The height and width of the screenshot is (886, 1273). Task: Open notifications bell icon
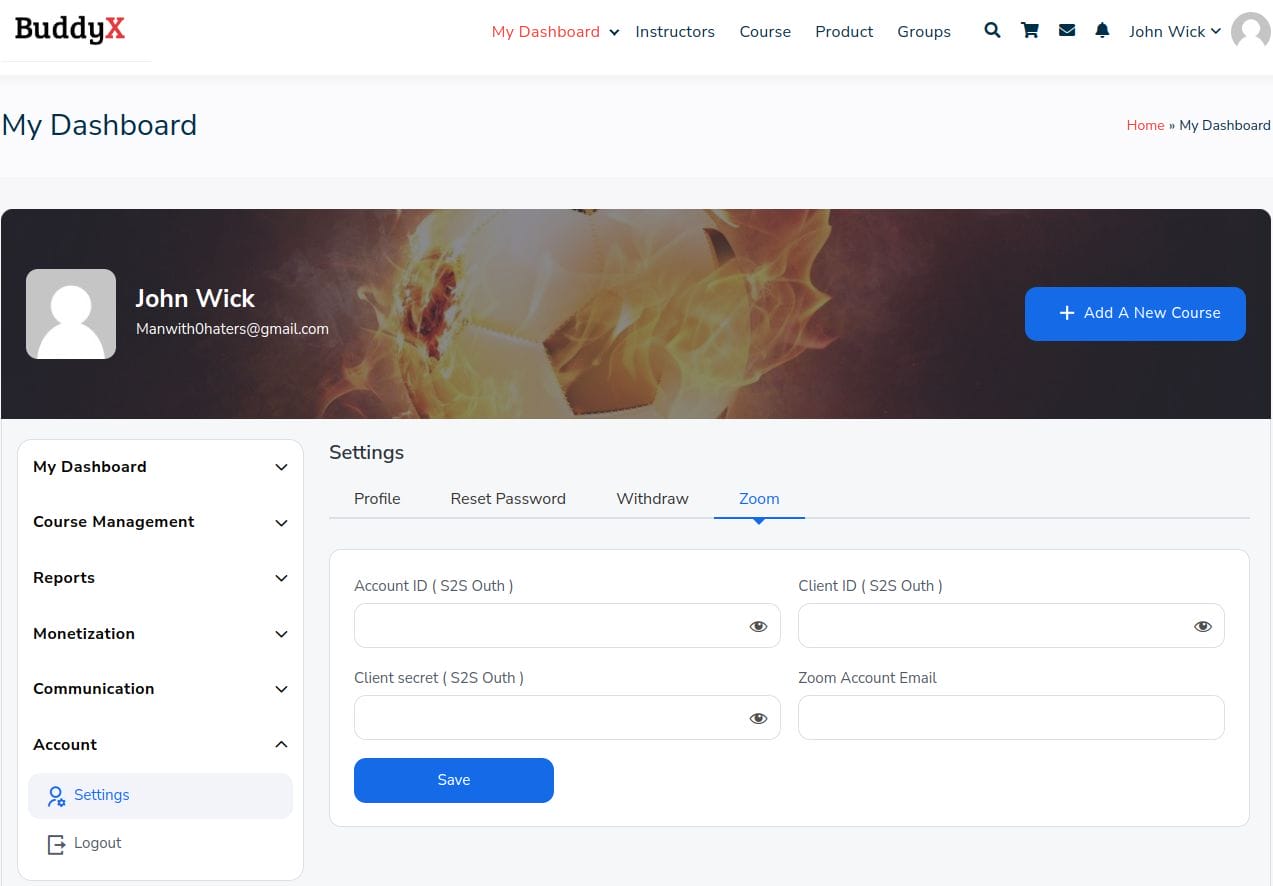[1102, 31]
